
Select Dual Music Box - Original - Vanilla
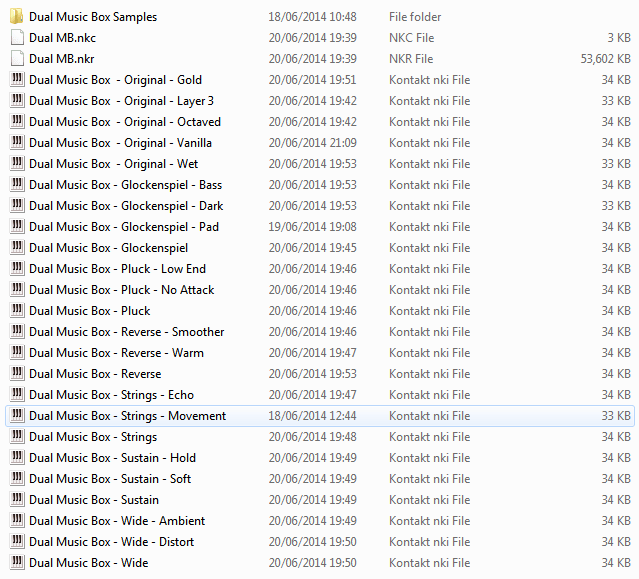coord(120,143)
